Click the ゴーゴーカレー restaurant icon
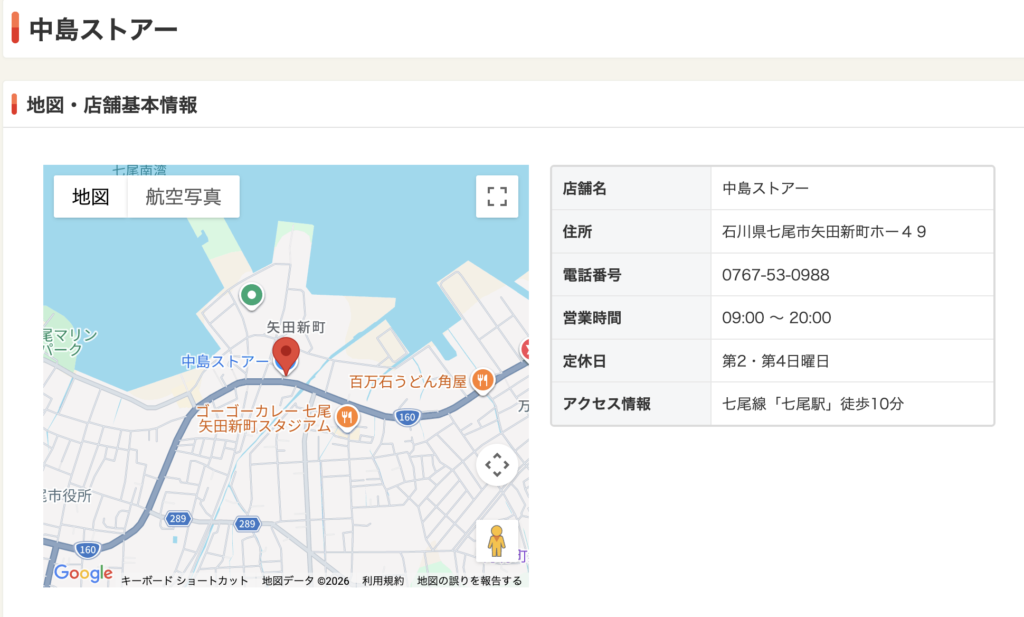Image resolution: width=1024 pixels, height=617 pixels. [x=347, y=417]
